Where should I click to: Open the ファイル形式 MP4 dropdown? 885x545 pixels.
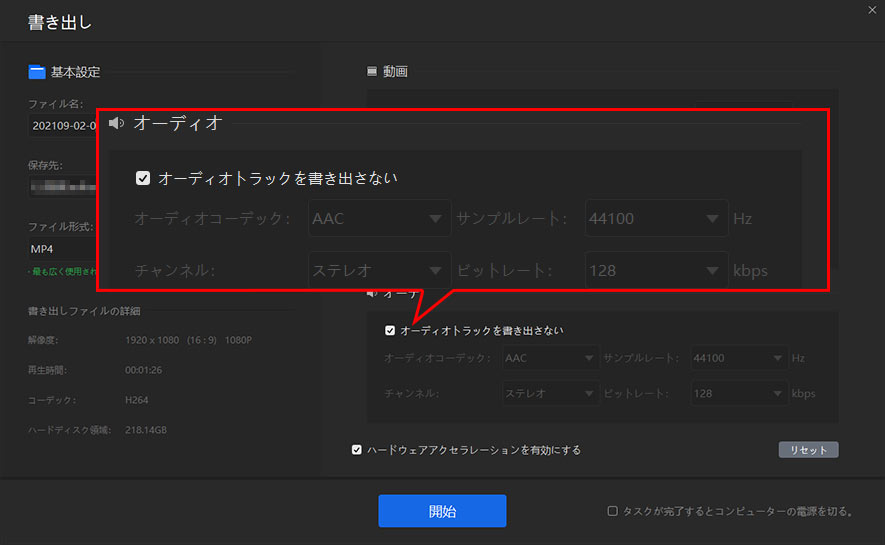click(63, 249)
